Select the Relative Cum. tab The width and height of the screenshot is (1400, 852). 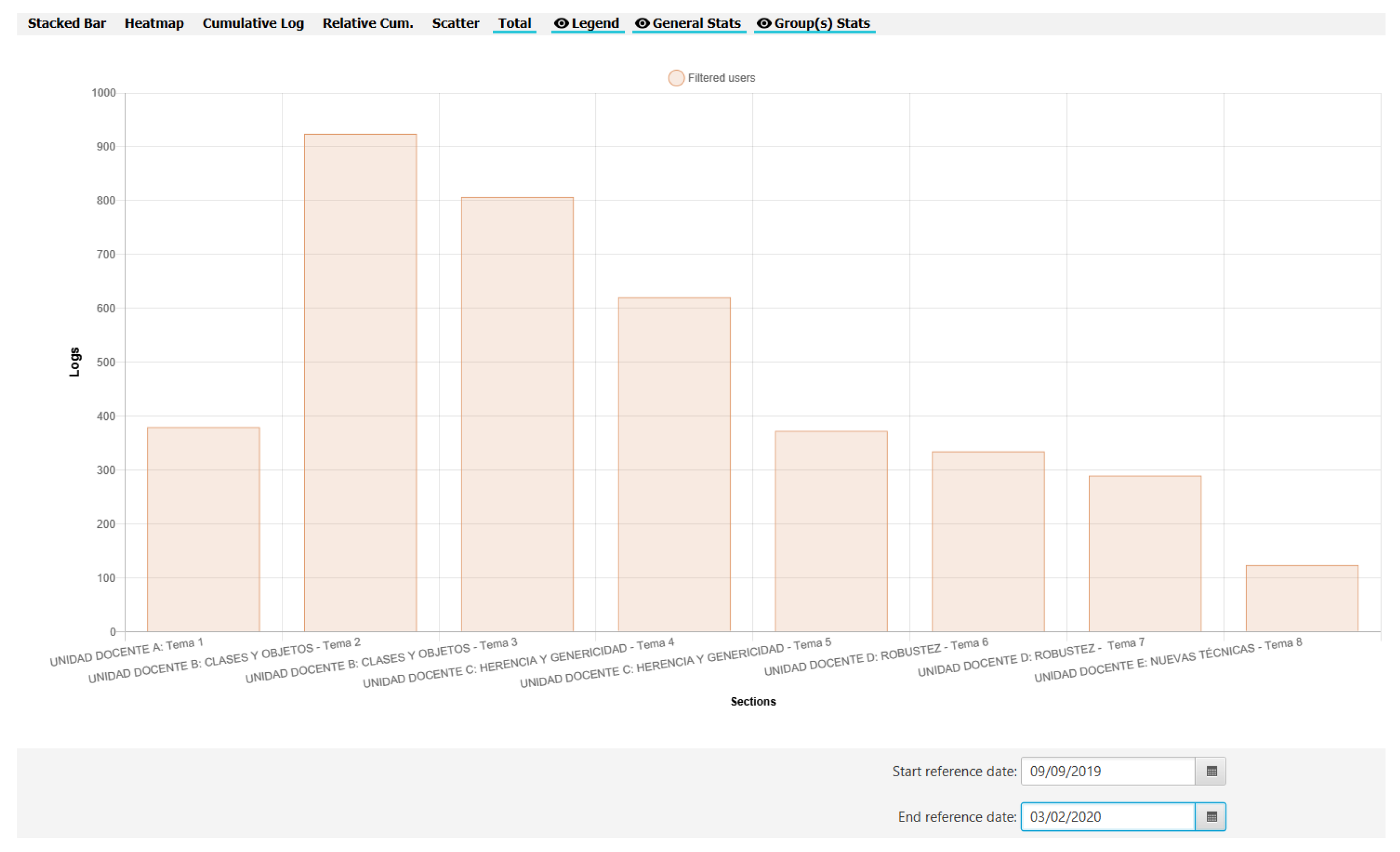pyautogui.click(x=368, y=23)
